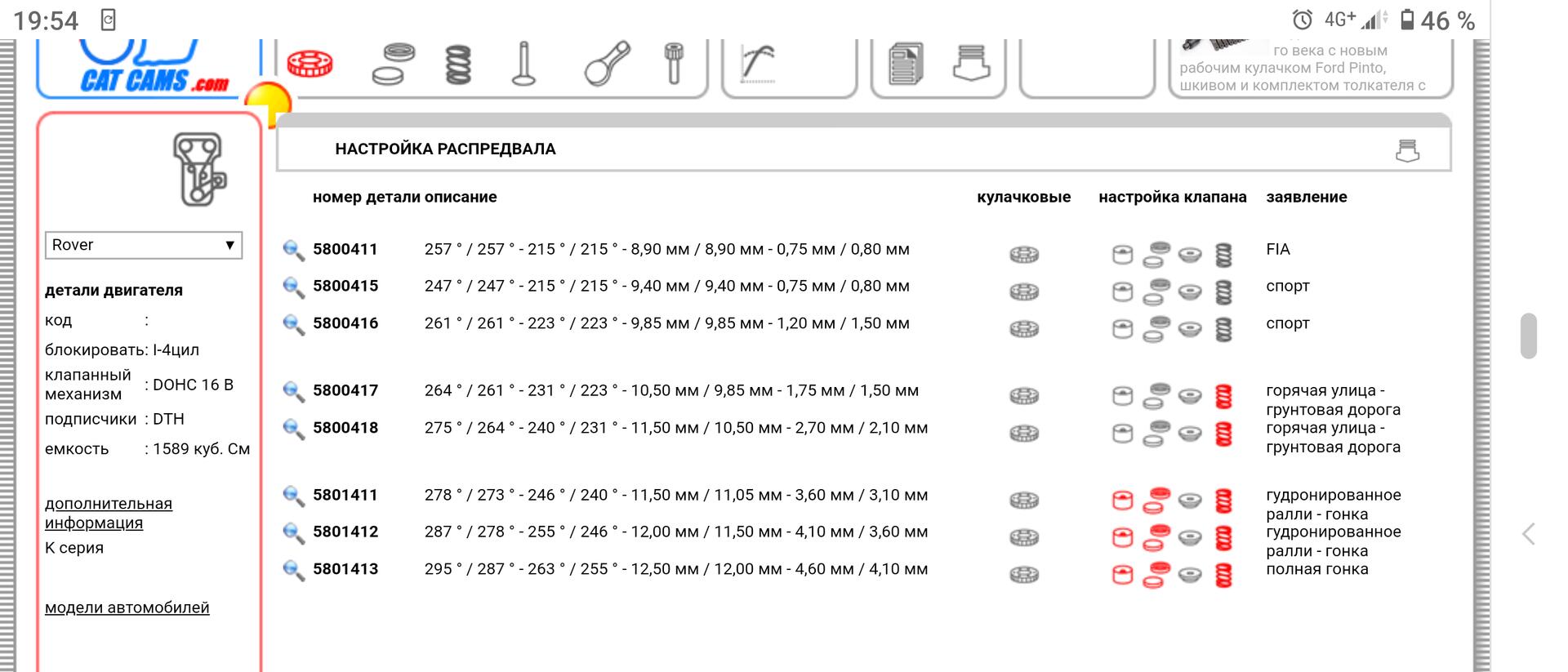Click the red camshaft bearing icon in toolbar

click(x=310, y=64)
